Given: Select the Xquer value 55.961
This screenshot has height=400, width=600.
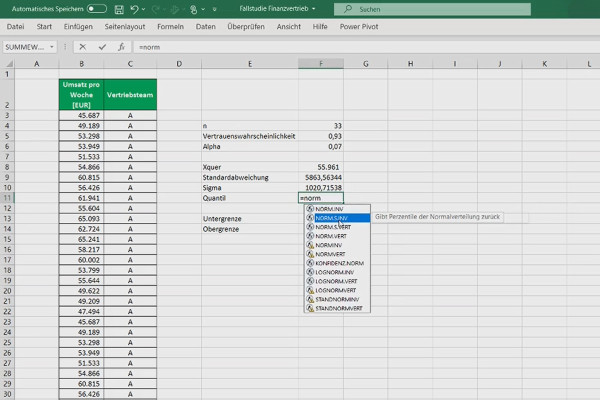Looking at the screenshot, I should pos(321,167).
